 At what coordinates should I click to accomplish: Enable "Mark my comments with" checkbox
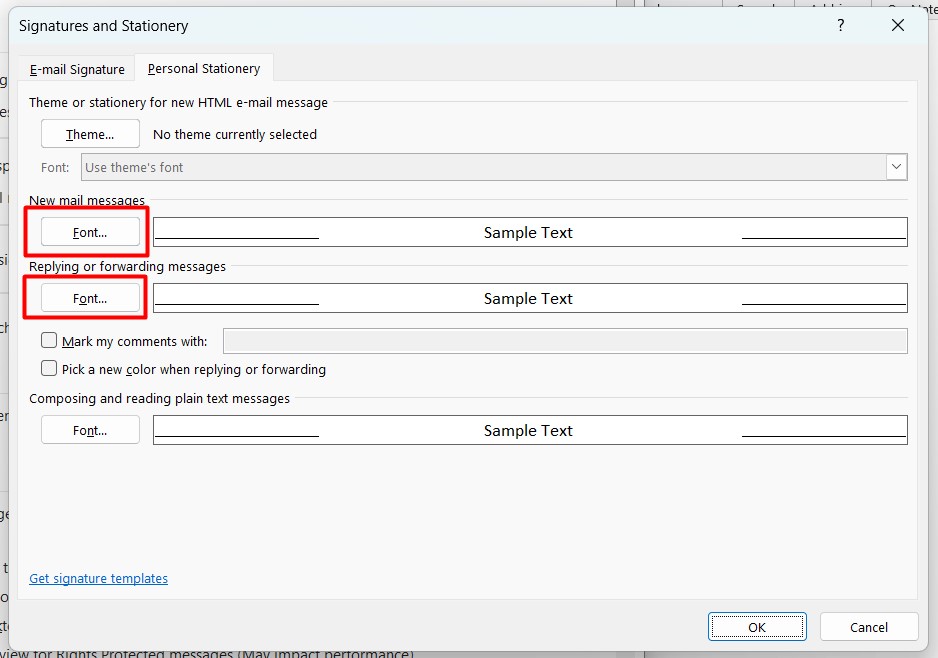49,341
